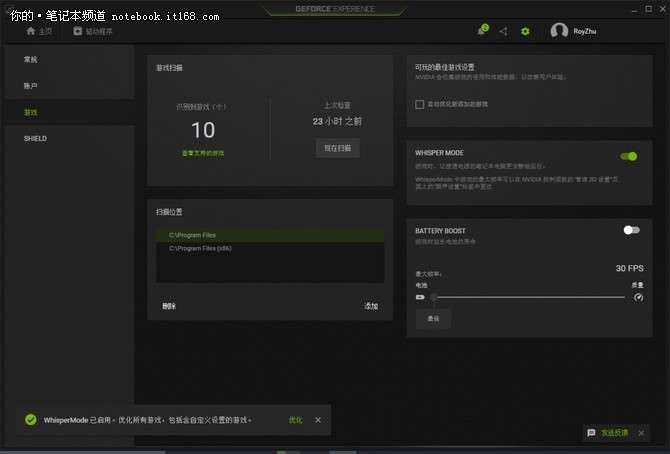Click the 30 FPS value label

(629, 268)
